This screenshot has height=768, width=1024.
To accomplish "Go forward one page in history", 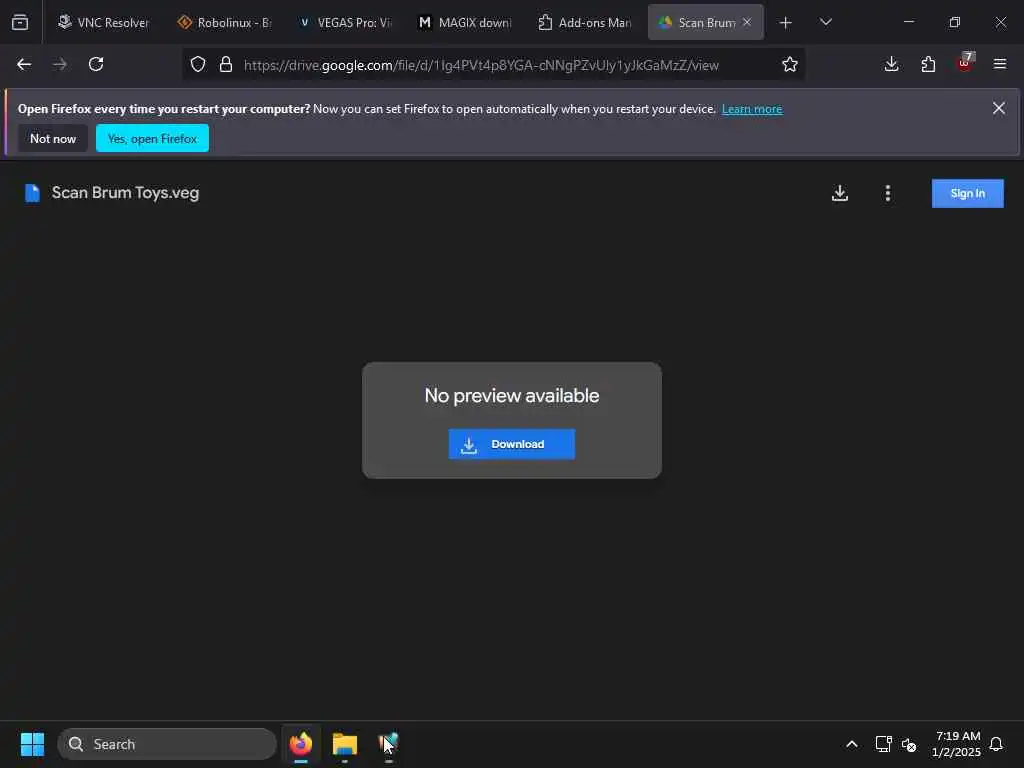I will pyautogui.click(x=60, y=64).
